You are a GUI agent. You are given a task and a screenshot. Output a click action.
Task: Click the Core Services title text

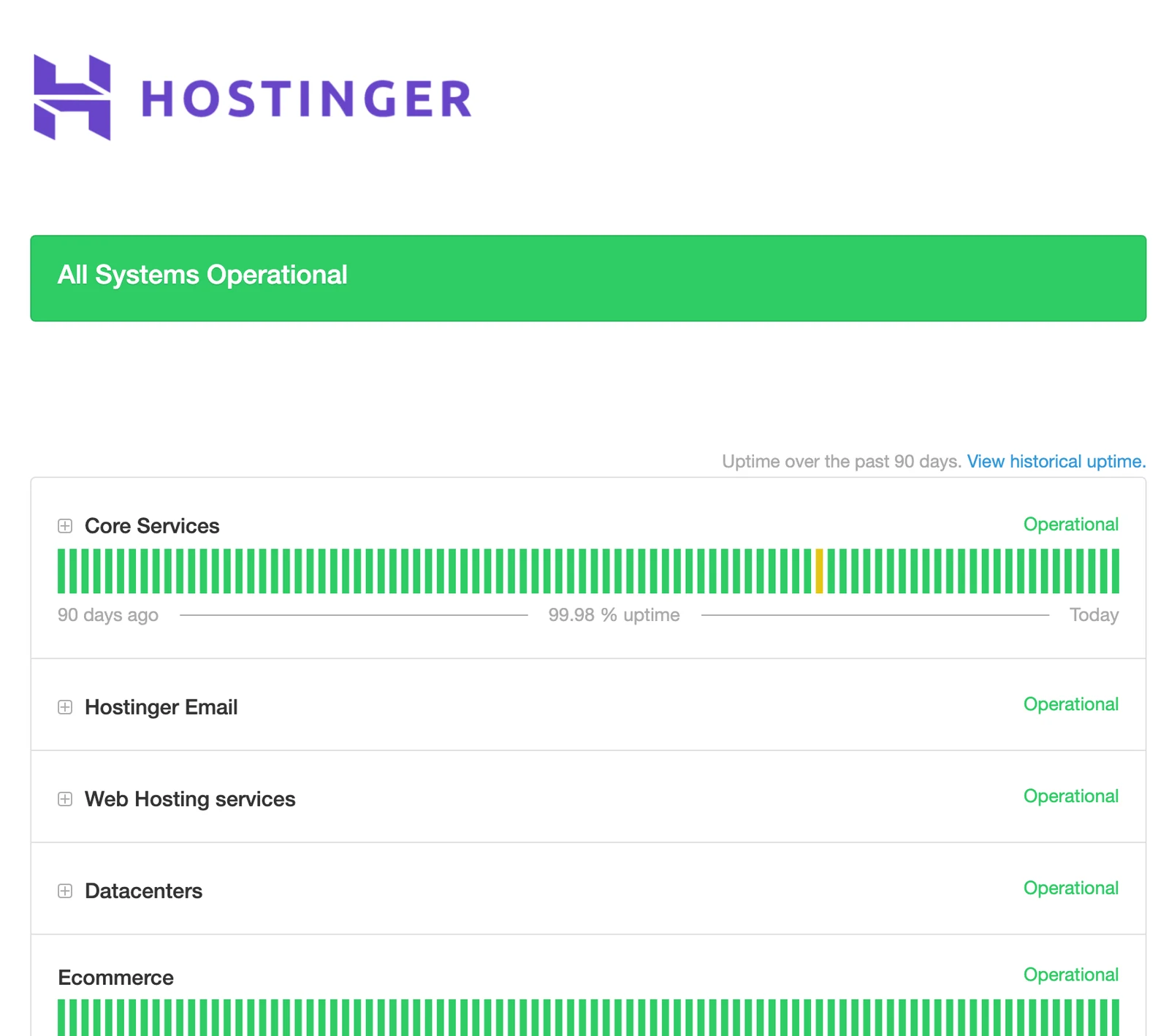click(152, 526)
